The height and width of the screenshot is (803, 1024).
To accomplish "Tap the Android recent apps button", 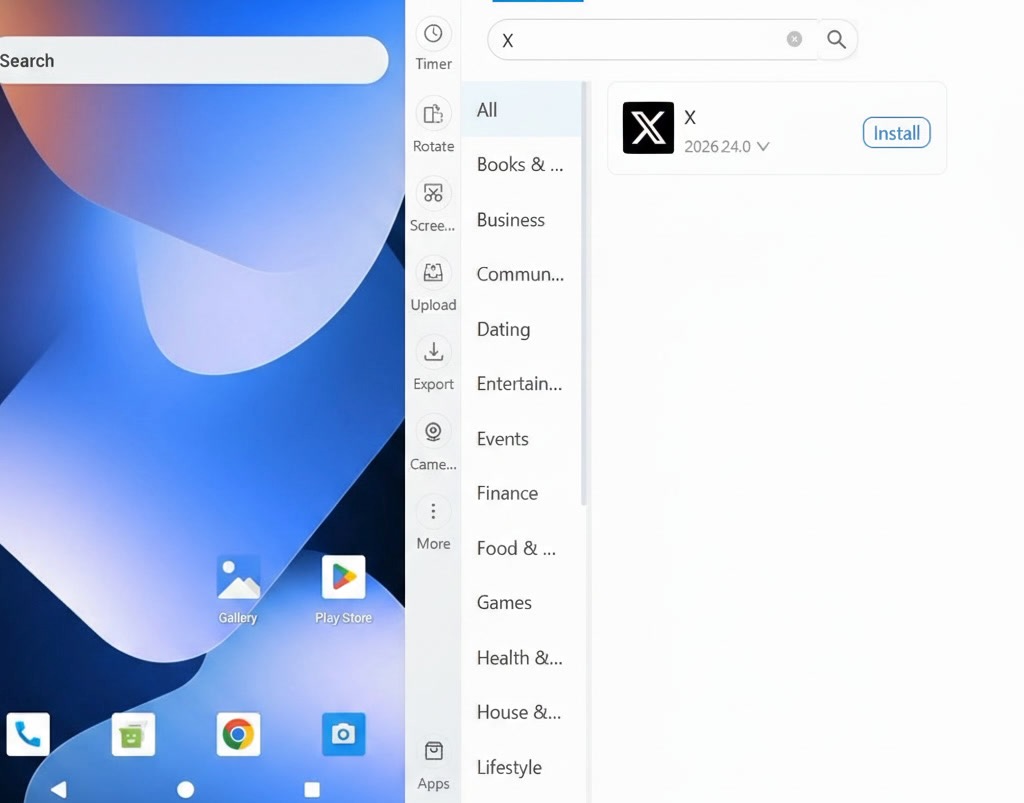I will click(x=312, y=789).
